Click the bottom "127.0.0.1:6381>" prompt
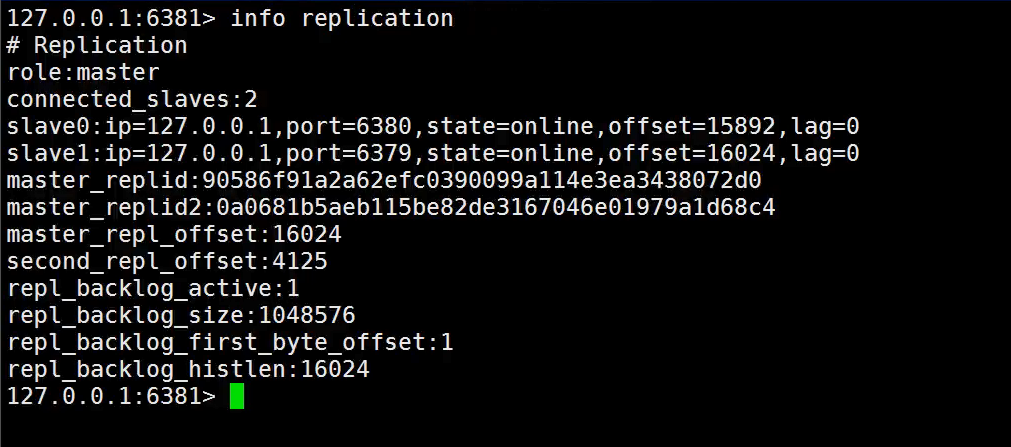This screenshot has height=447, width=1011. pos(111,397)
